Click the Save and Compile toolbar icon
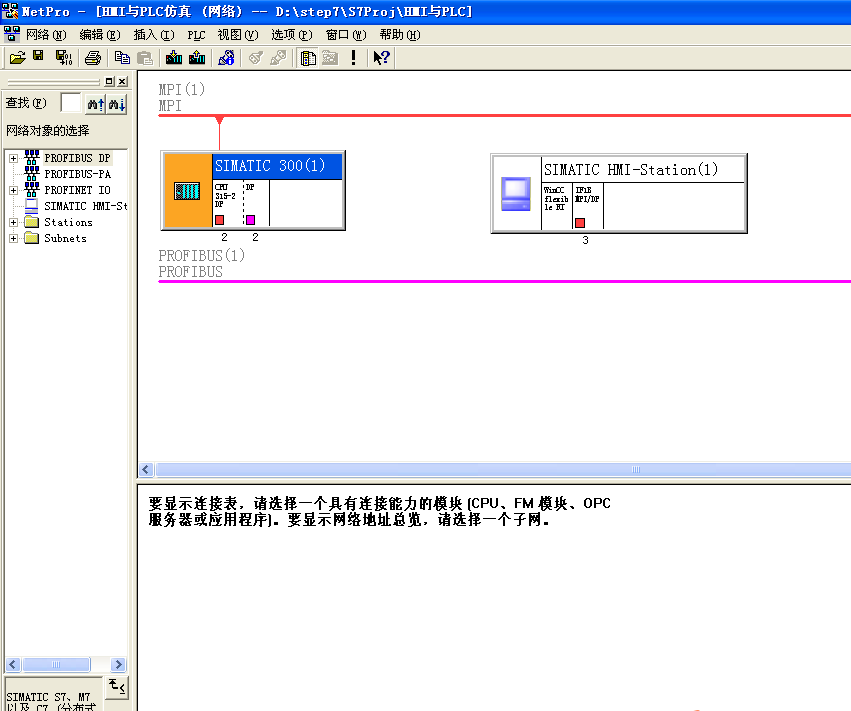The image size is (851, 711). coord(64,58)
